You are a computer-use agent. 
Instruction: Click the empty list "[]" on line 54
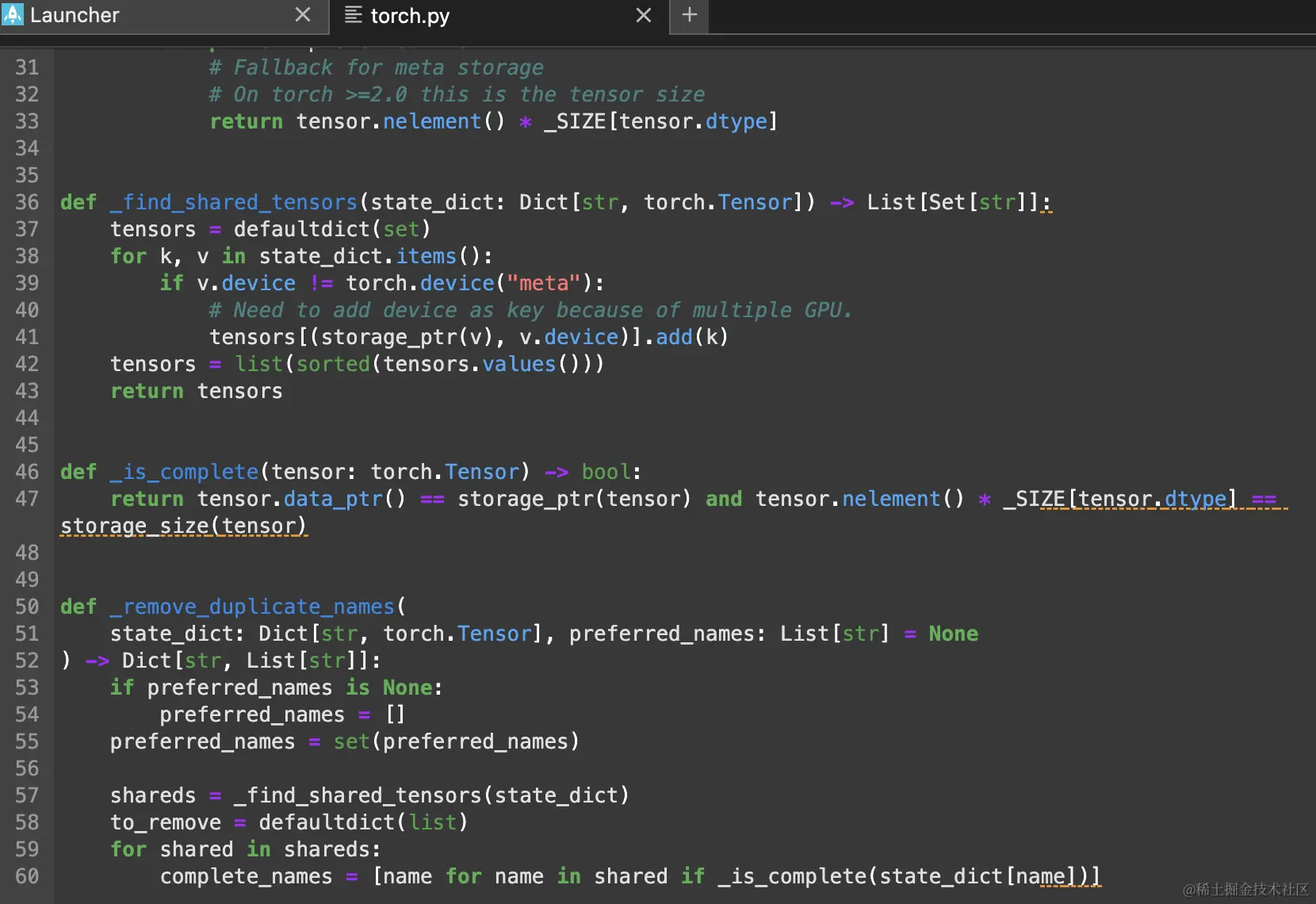click(x=395, y=714)
